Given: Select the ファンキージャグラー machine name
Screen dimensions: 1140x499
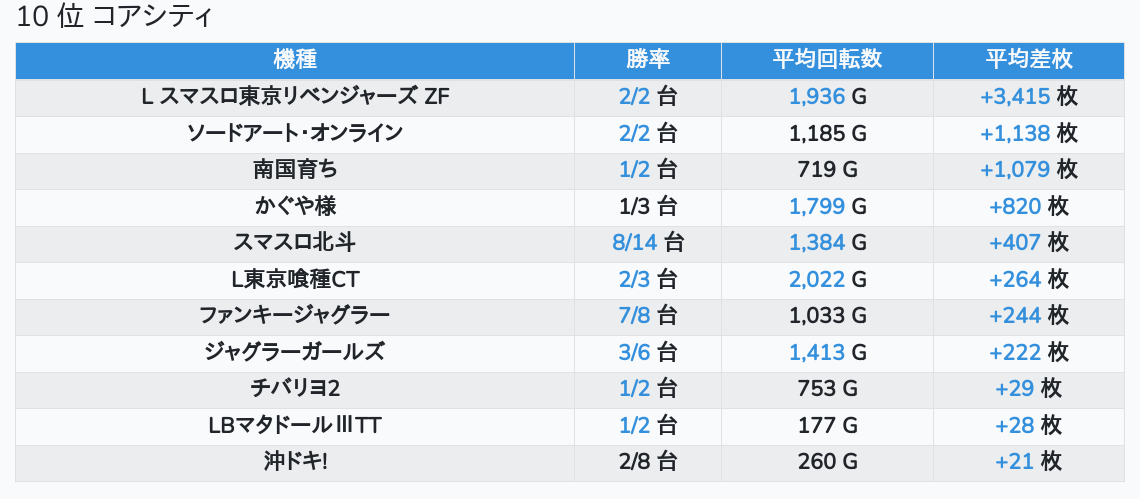Looking at the screenshot, I should pyautogui.click(x=294, y=315).
